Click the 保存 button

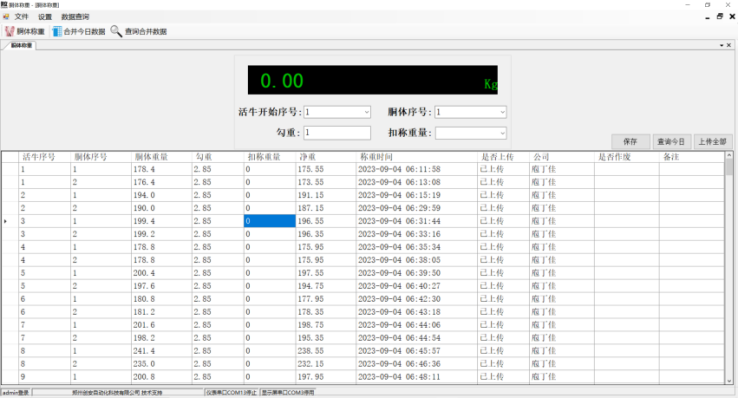point(630,141)
